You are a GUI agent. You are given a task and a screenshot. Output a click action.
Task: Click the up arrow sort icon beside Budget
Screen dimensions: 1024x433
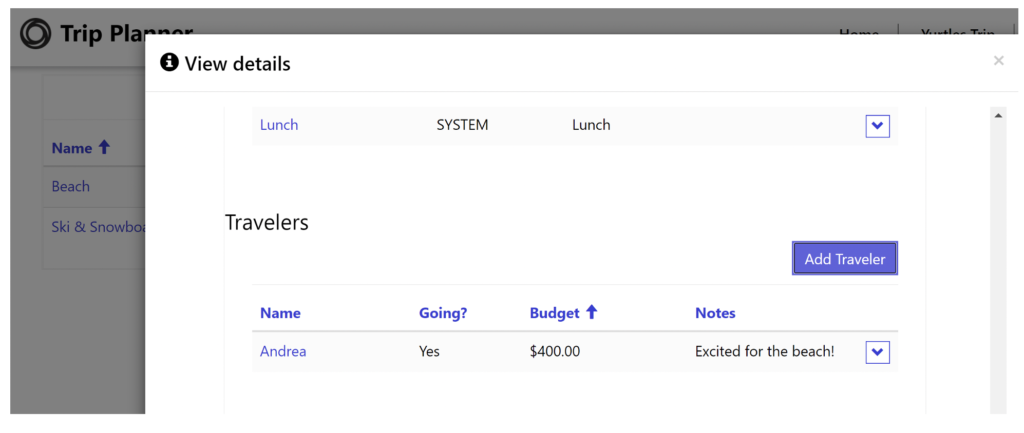coord(591,313)
